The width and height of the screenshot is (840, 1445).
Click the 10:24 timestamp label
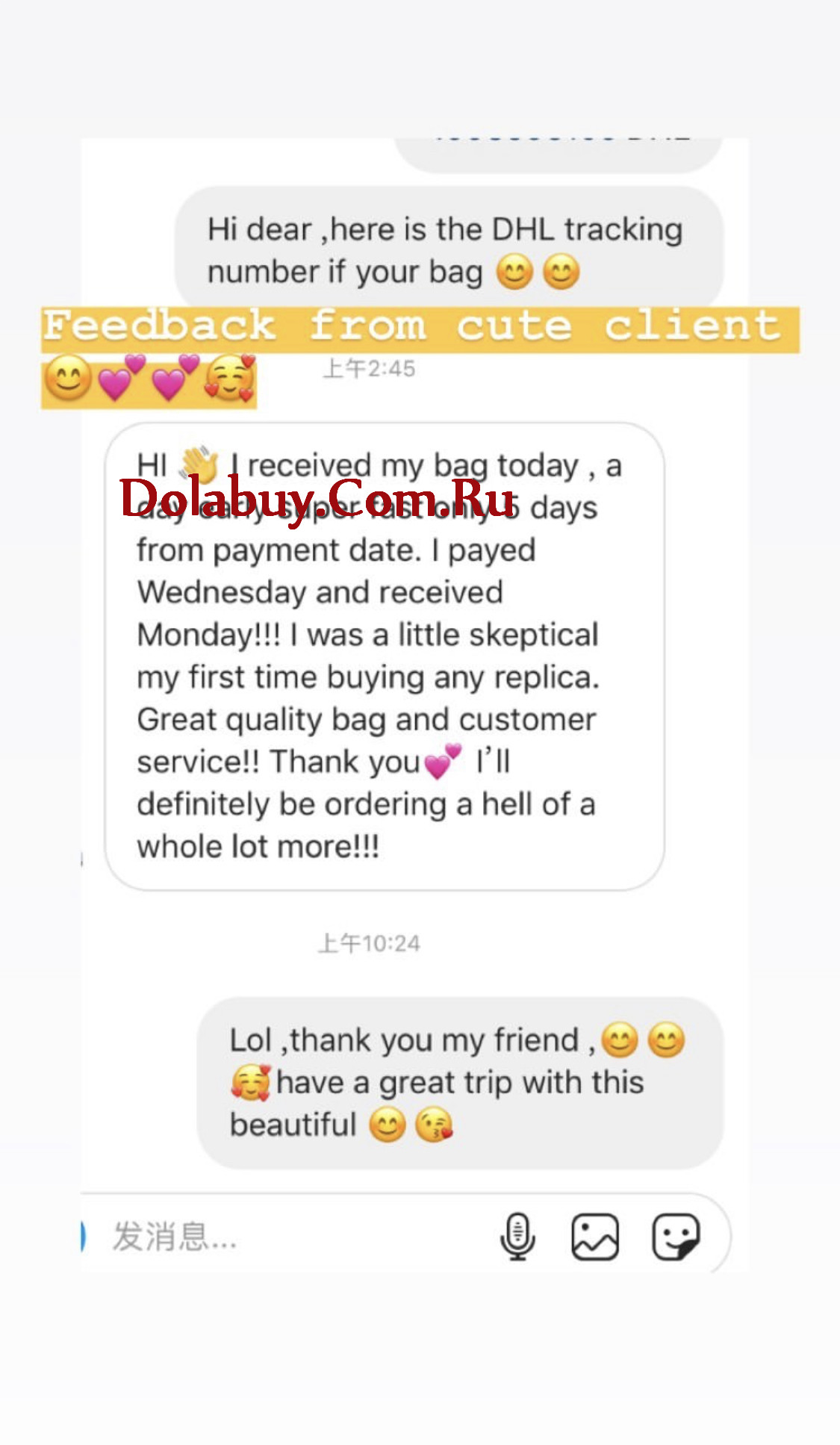click(x=369, y=943)
